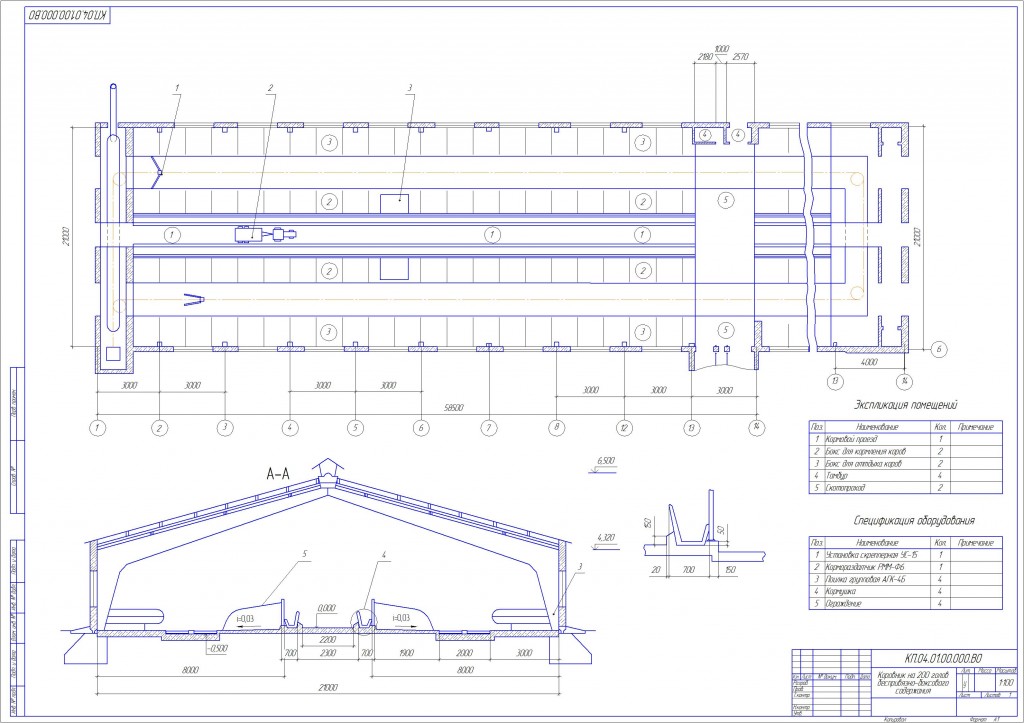Screen dimensions: 1024x723
Task: Click axis bubble "12" below the plan
Action: 624,428
